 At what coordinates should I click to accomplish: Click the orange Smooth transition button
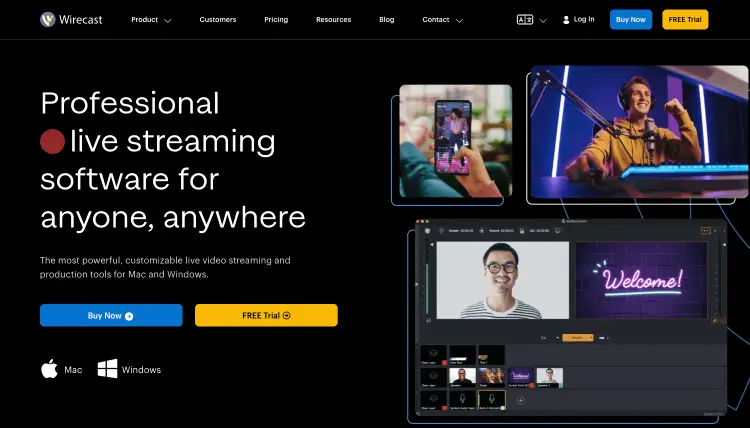(x=576, y=338)
